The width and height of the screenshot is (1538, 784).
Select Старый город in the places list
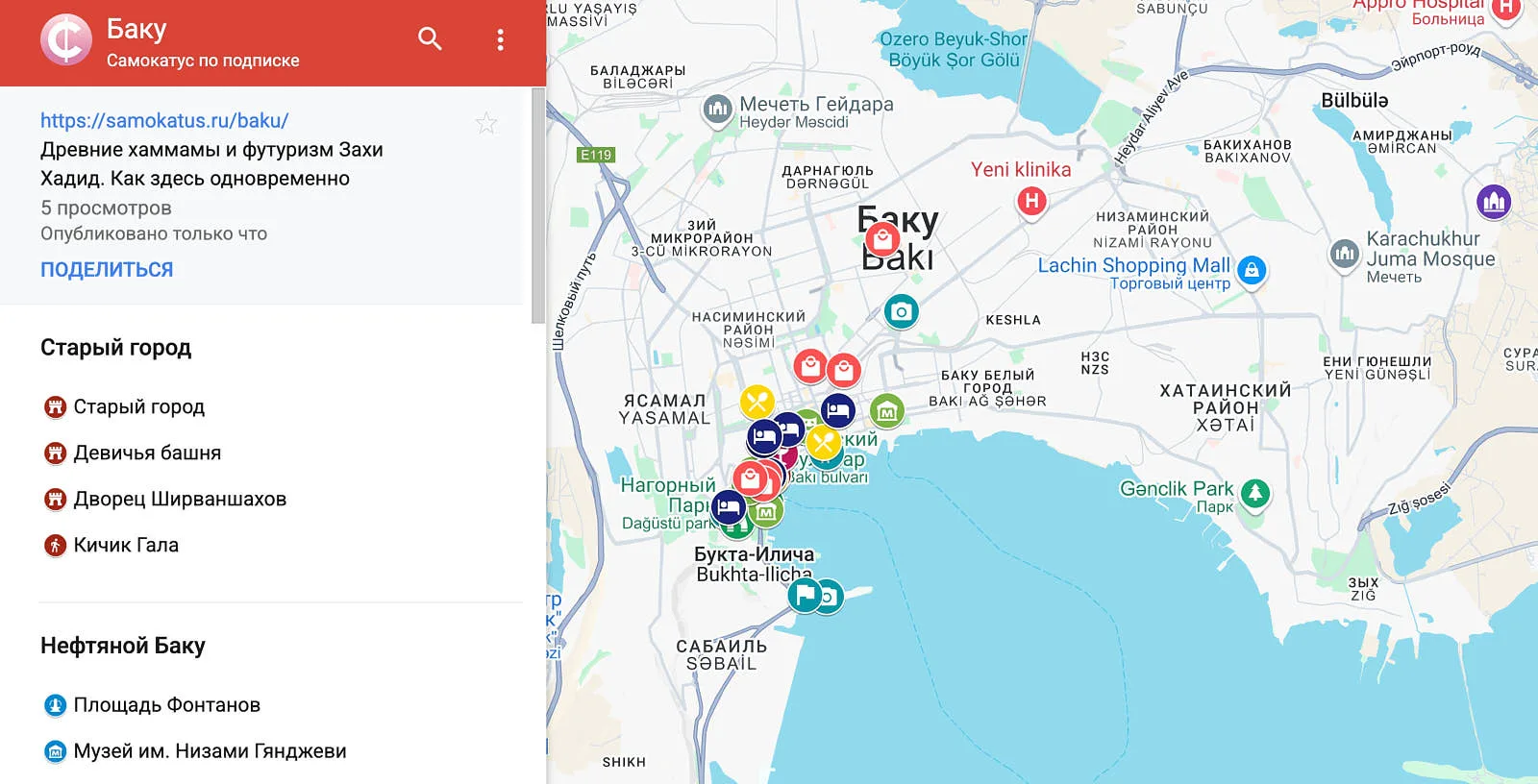(x=138, y=406)
